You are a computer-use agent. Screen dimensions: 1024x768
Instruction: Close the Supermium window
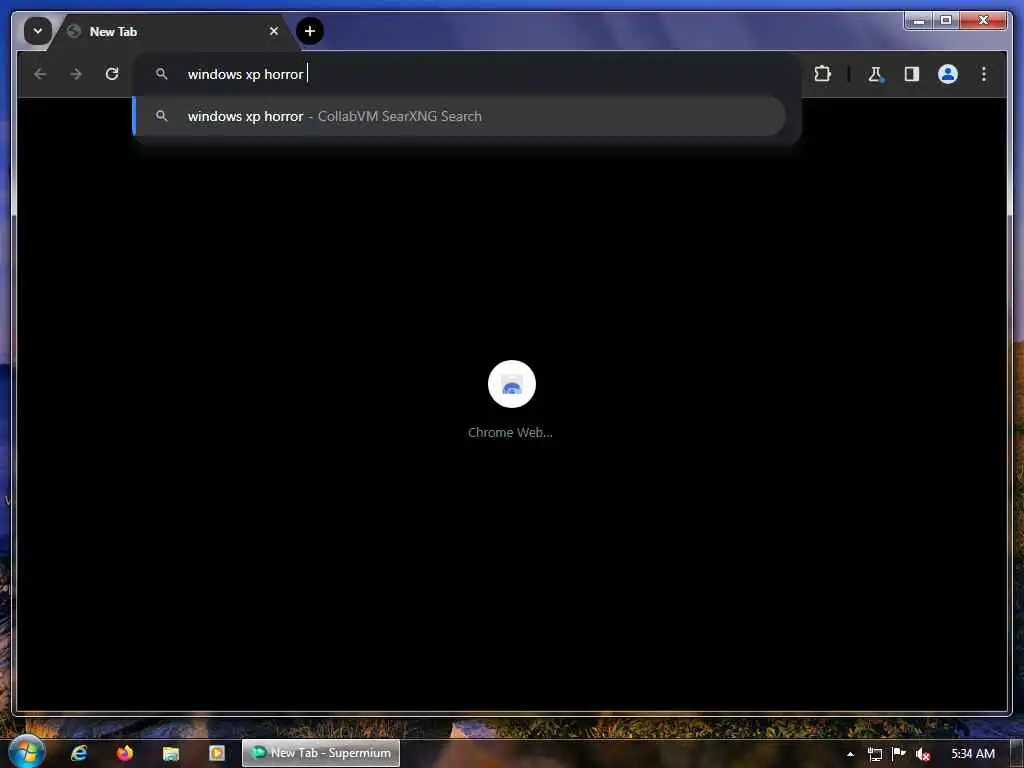pos(983,21)
